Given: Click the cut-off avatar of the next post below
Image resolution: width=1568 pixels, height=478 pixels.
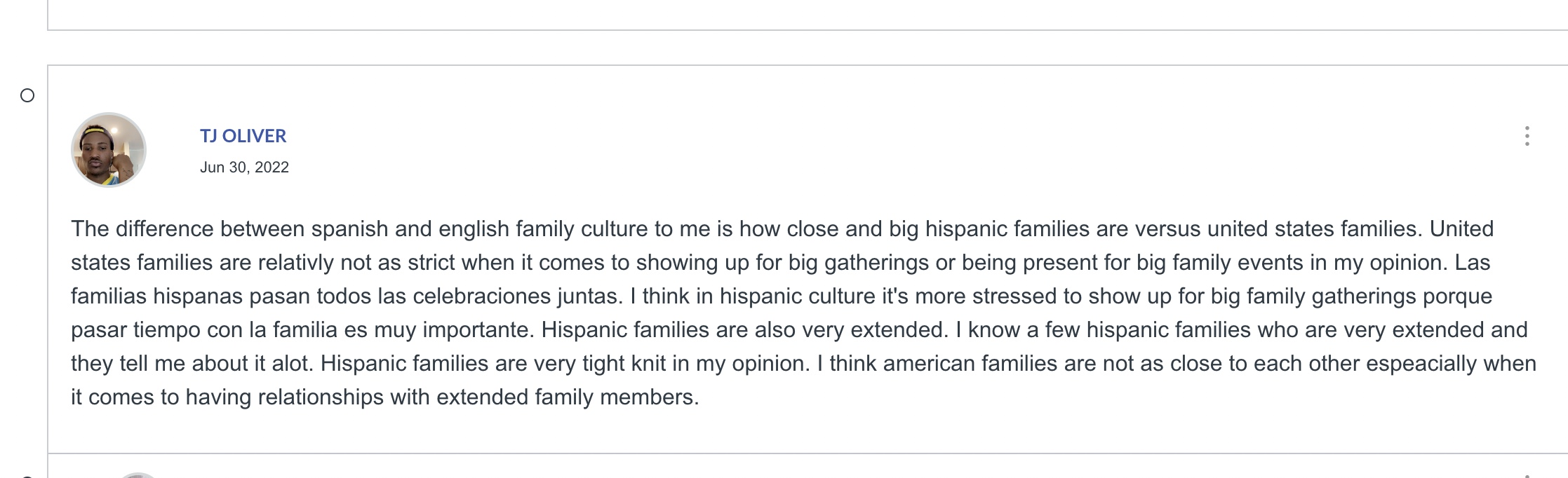Looking at the screenshot, I should coord(138,475).
